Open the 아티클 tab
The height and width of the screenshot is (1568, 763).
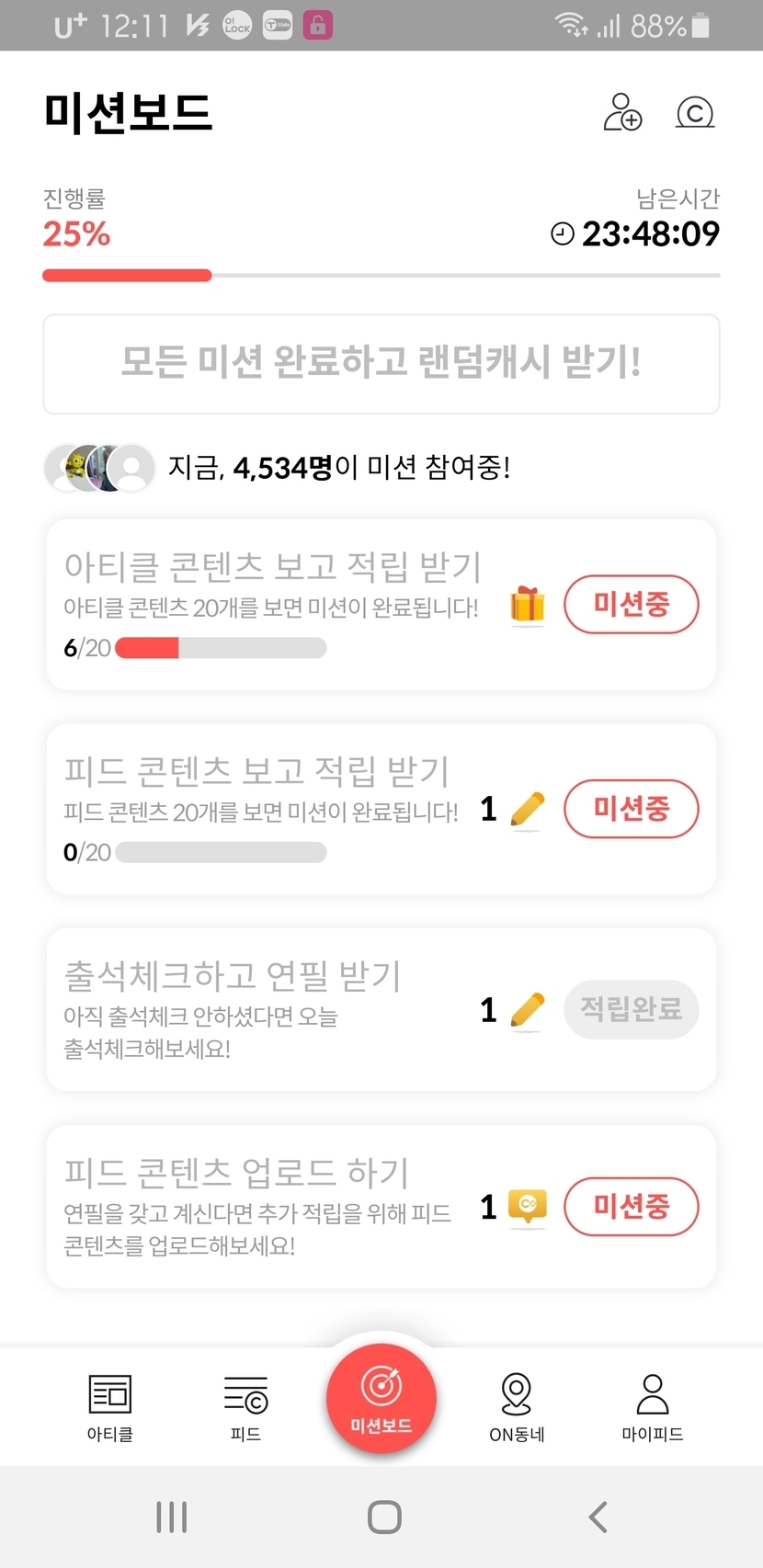110,1407
